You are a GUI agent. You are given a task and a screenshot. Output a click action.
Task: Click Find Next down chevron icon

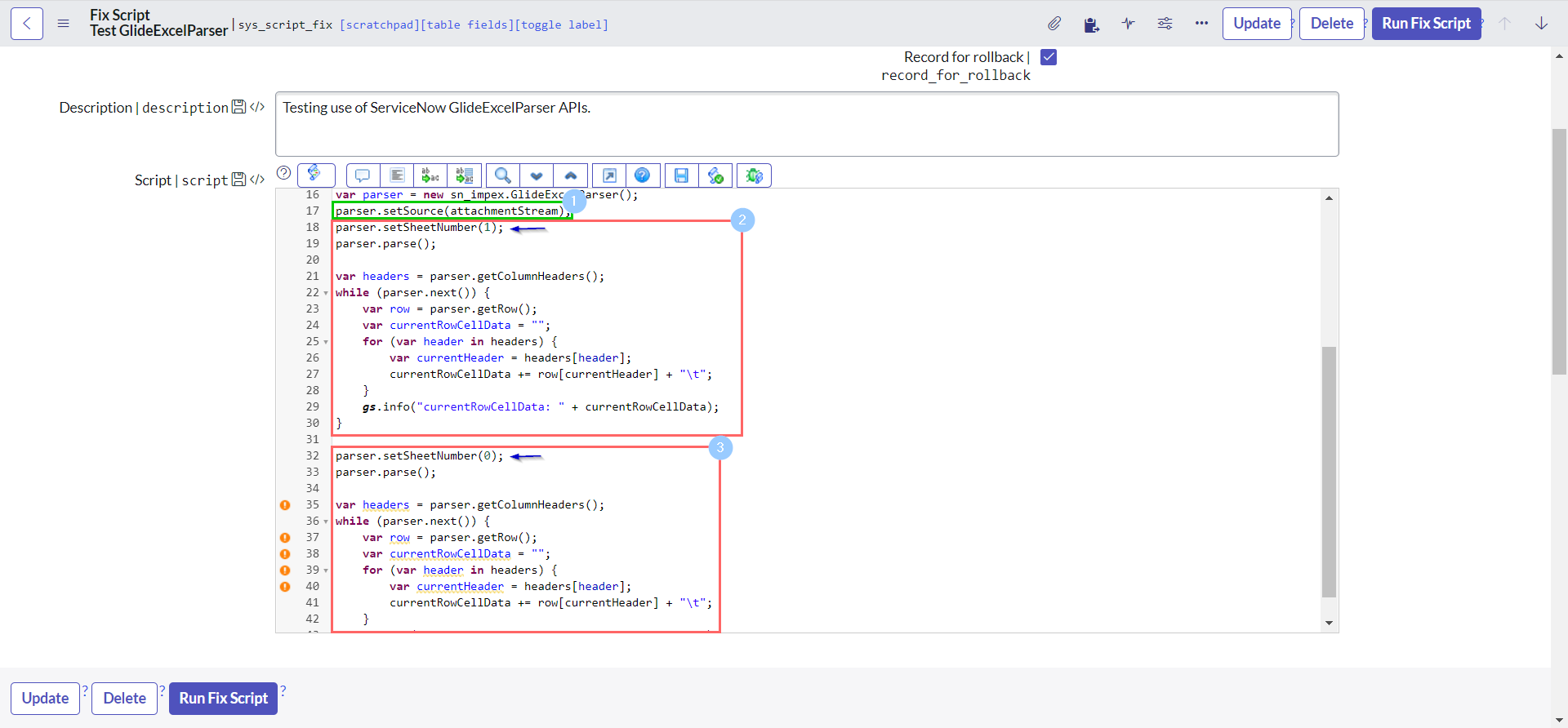(x=537, y=175)
